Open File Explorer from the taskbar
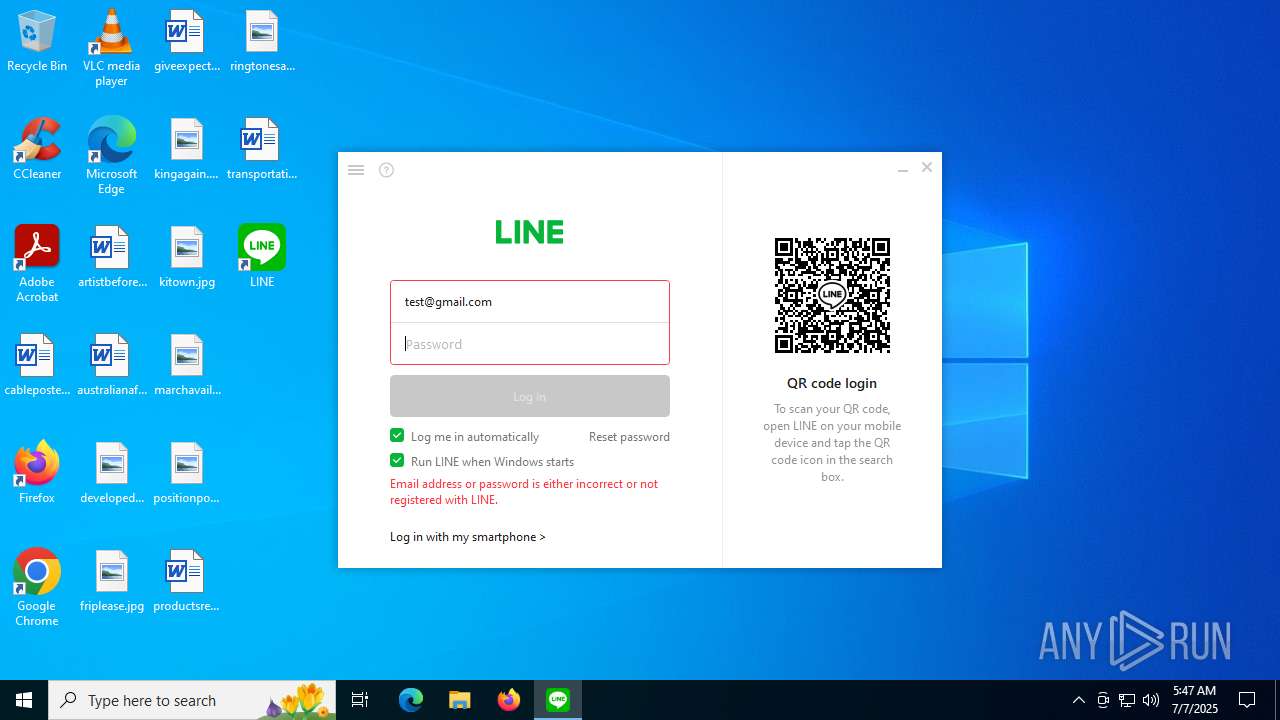This screenshot has width=1280, height=720. pos(459,700)
